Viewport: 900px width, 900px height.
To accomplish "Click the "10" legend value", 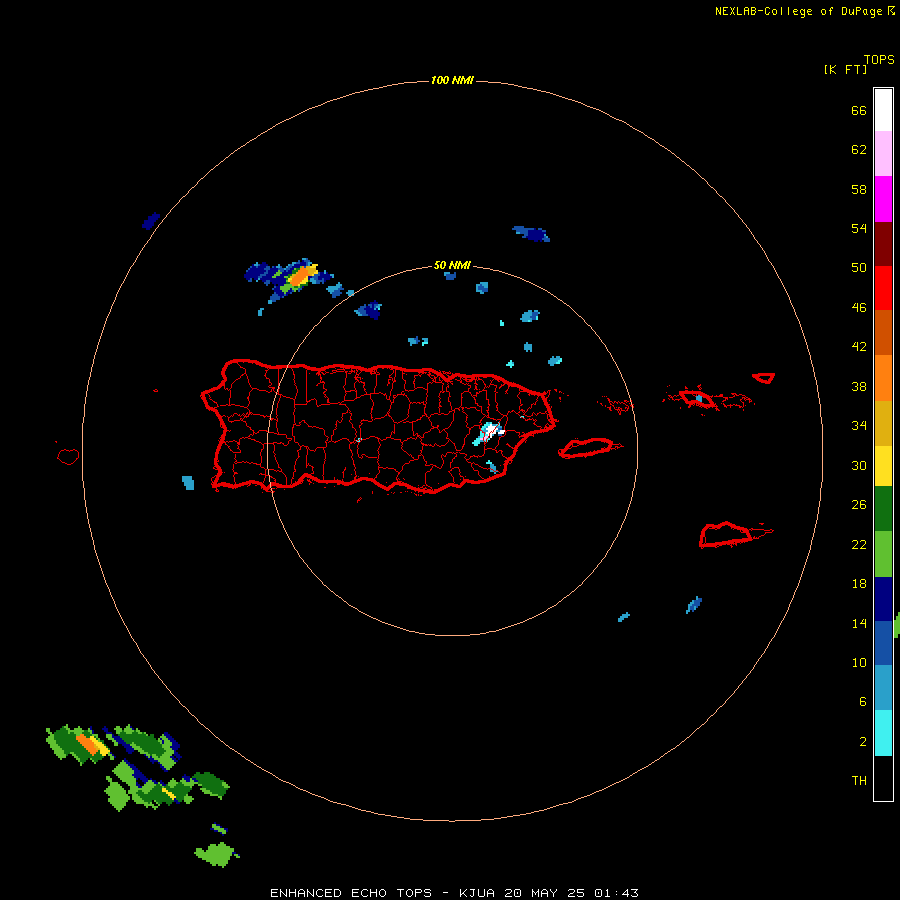I will [859, 662].
